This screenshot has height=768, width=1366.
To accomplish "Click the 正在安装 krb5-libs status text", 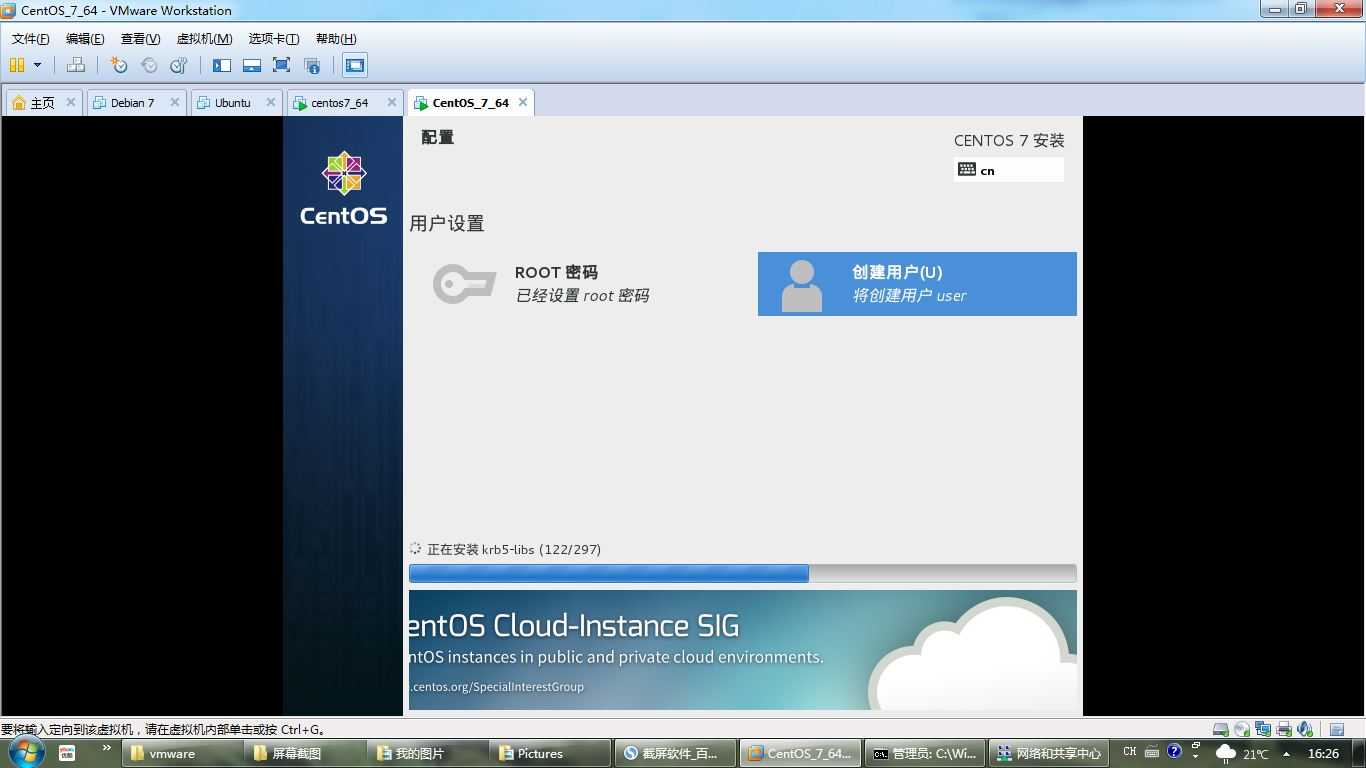I will point(514,549).
